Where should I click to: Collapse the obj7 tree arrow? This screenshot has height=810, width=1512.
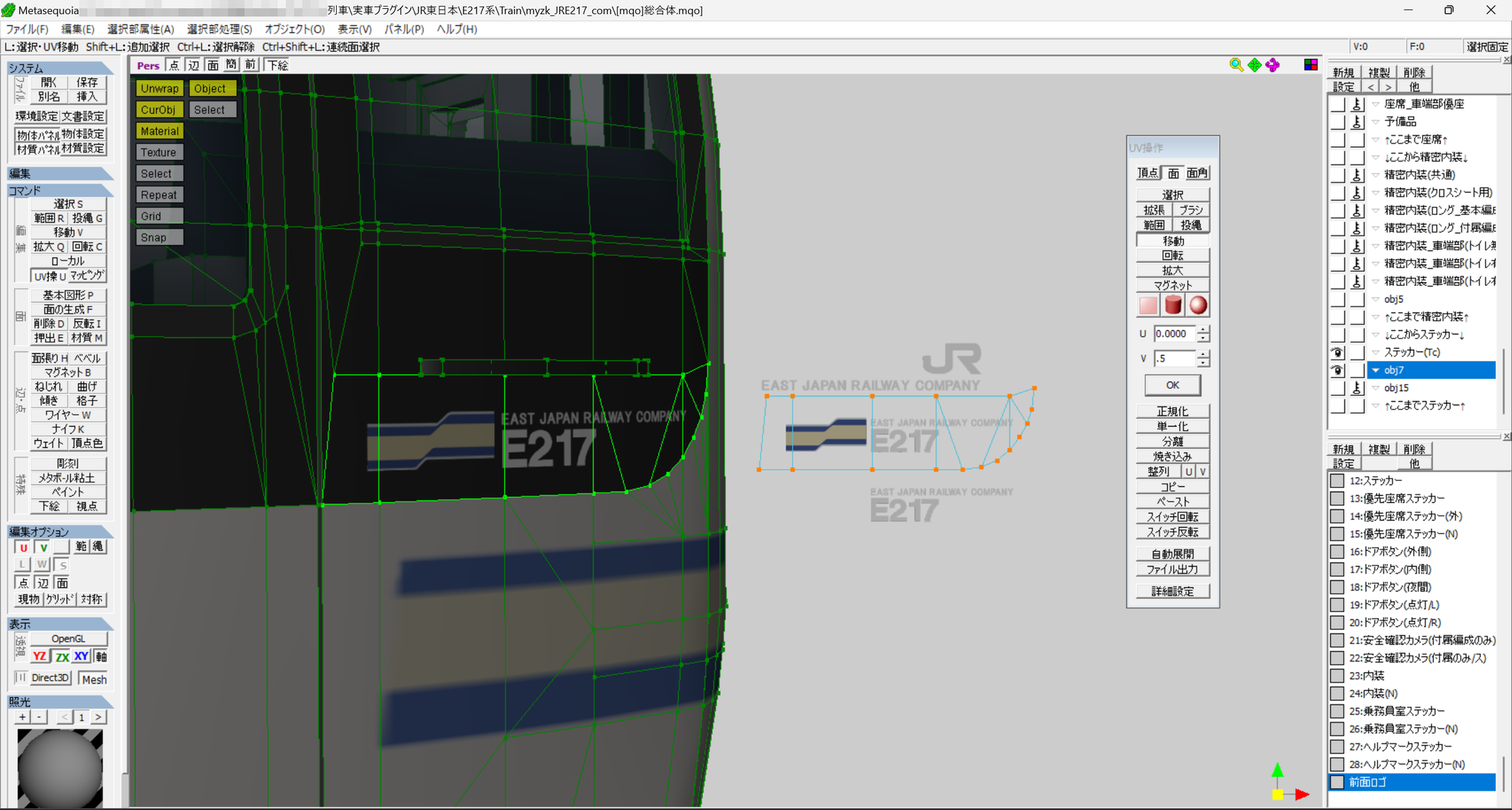coord(1376,370)
